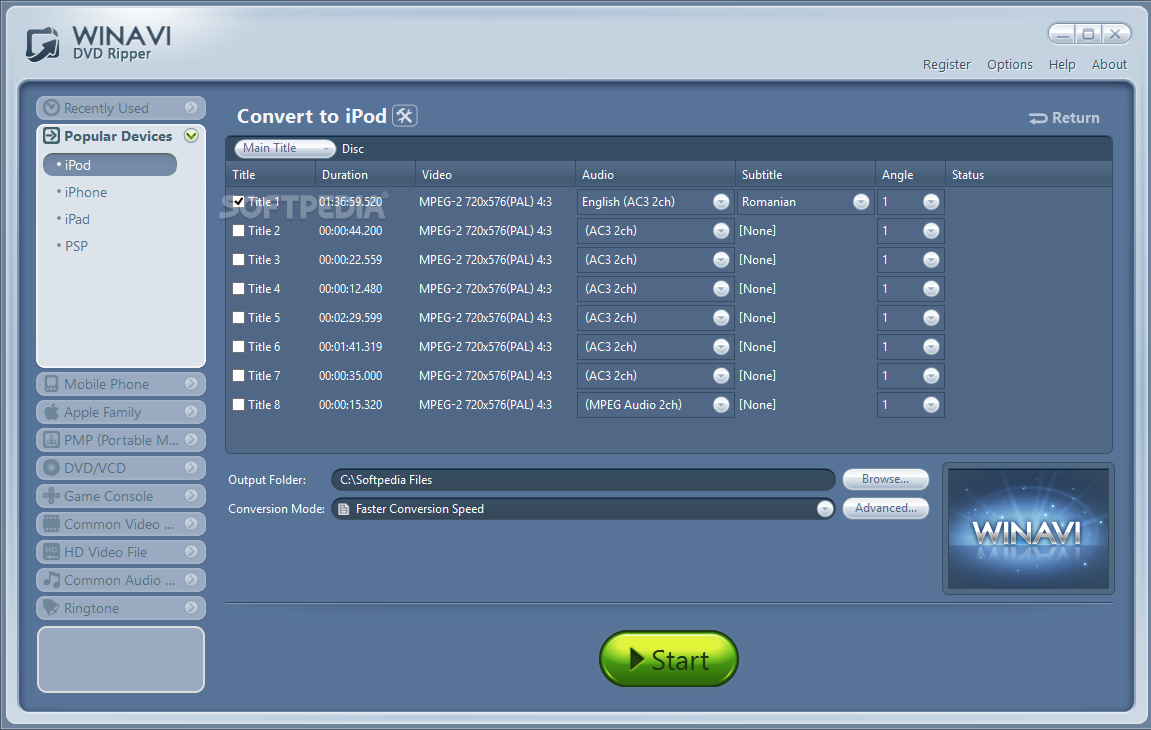The image size is (1151, 730).
Task: Click the Return link
Action: 1064,118
